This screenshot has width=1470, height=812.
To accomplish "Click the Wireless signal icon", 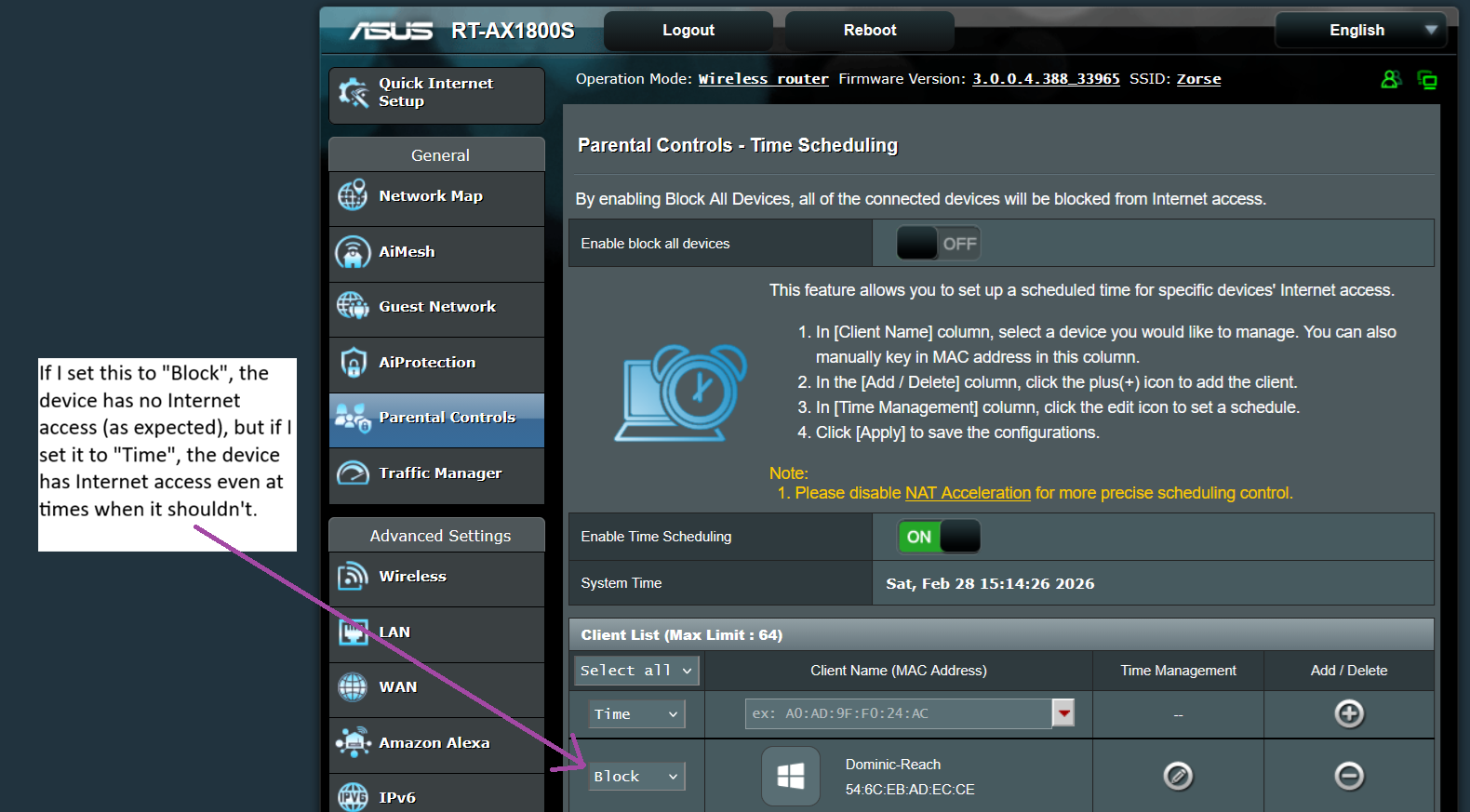I will [353, 577].
